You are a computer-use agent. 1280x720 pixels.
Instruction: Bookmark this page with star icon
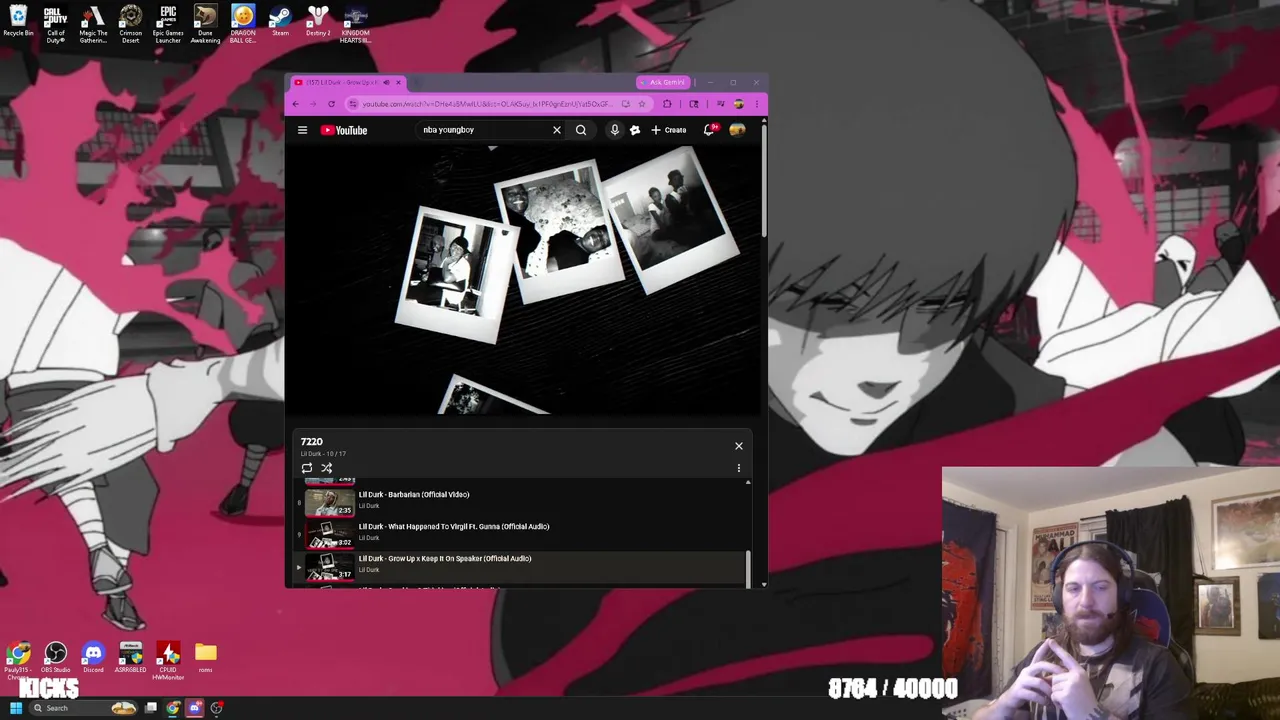tap(642, 104)
